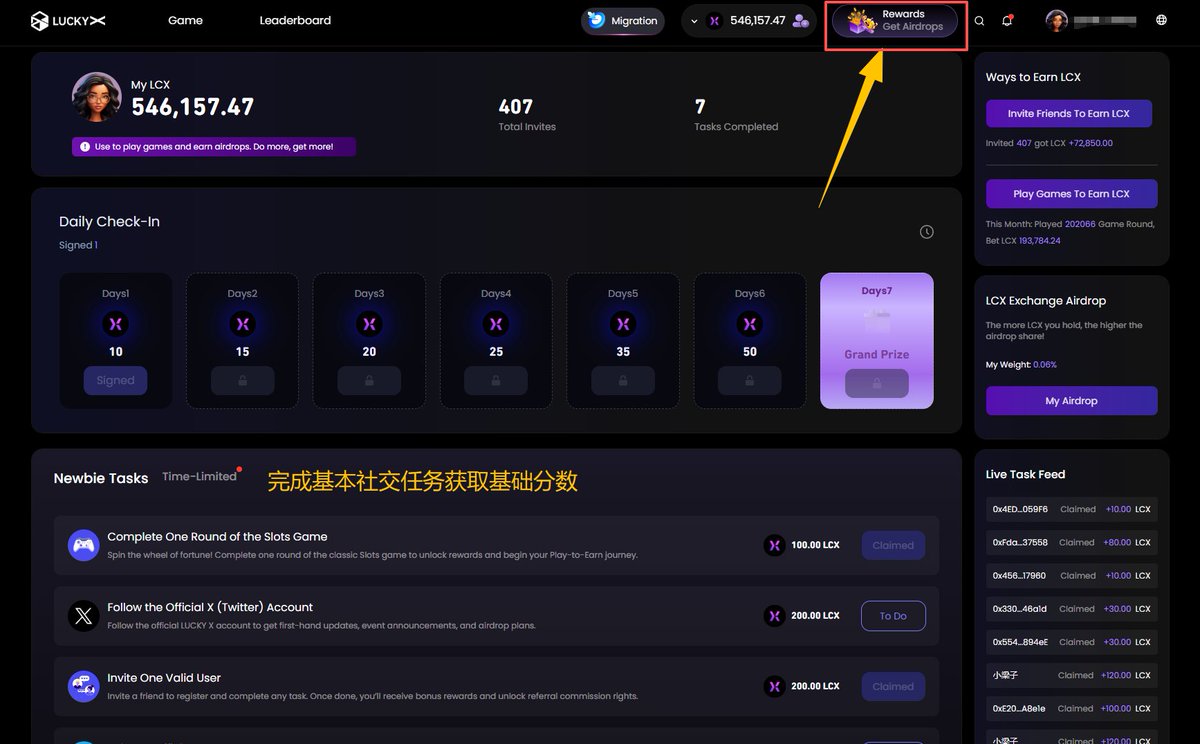The image size is (1200, 744).
Task: Click Complete One Round of Slots title
Action: [x=217, y=537]
